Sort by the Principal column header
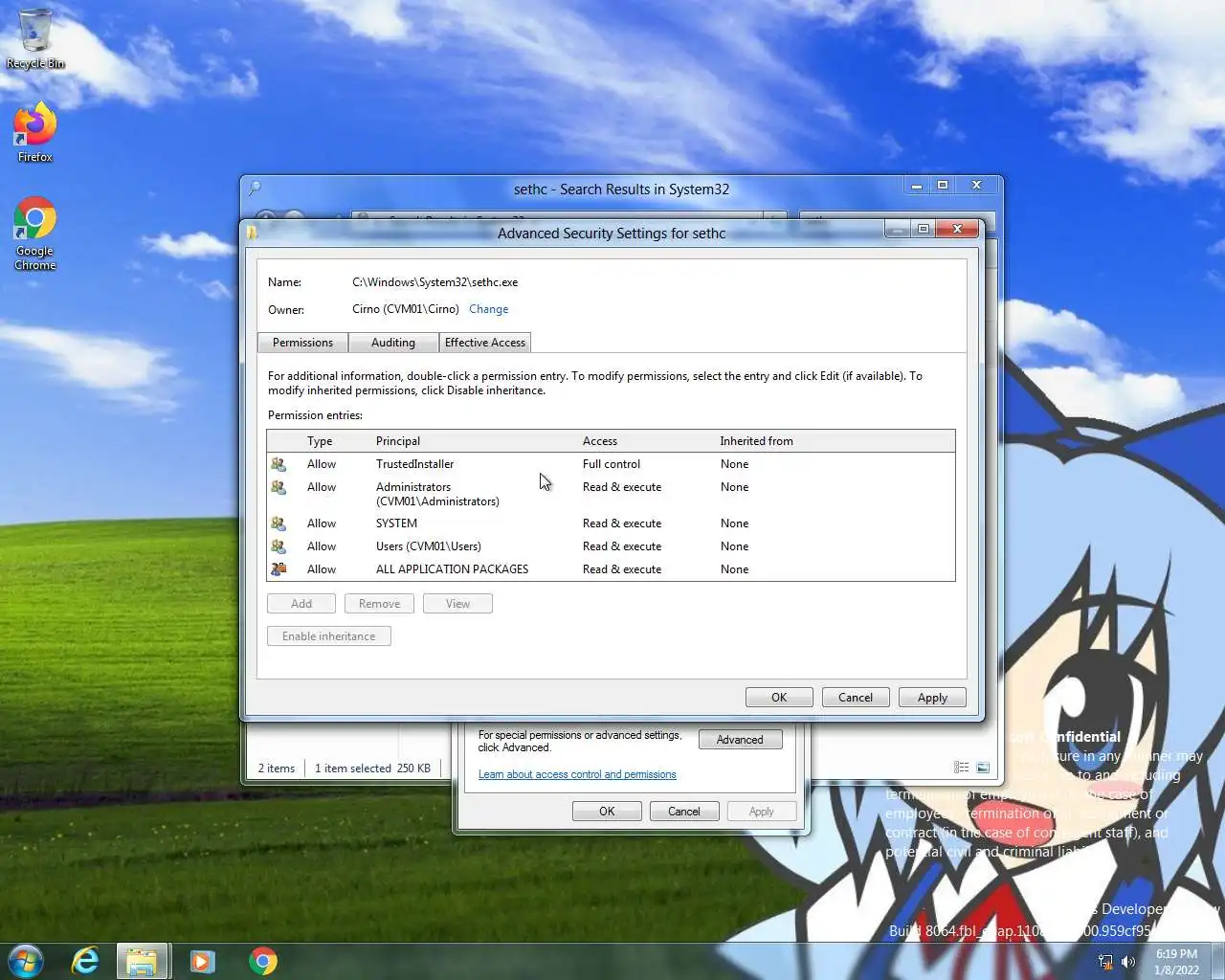 (398, 441)
